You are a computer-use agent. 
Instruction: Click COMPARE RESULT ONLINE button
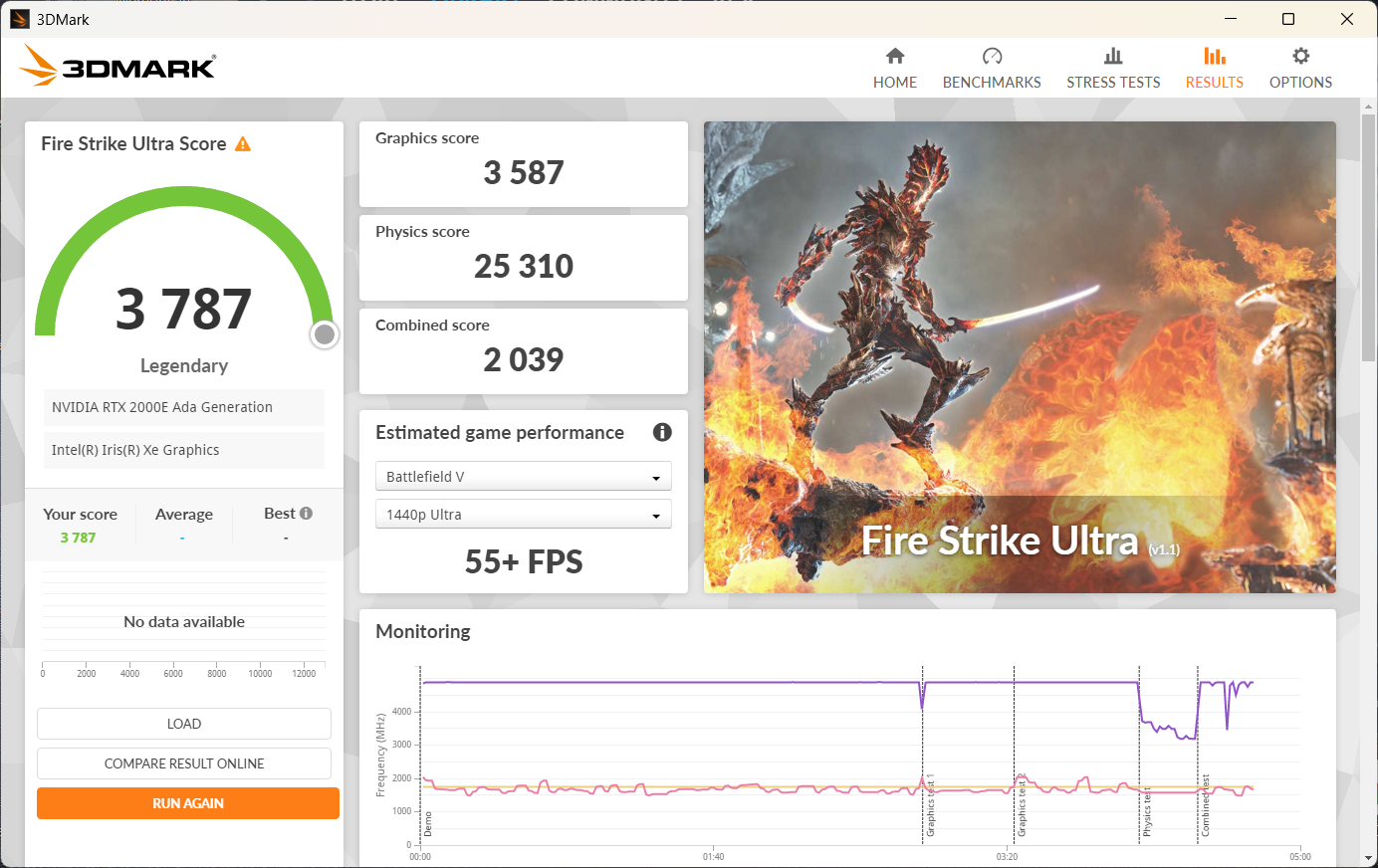184,763
